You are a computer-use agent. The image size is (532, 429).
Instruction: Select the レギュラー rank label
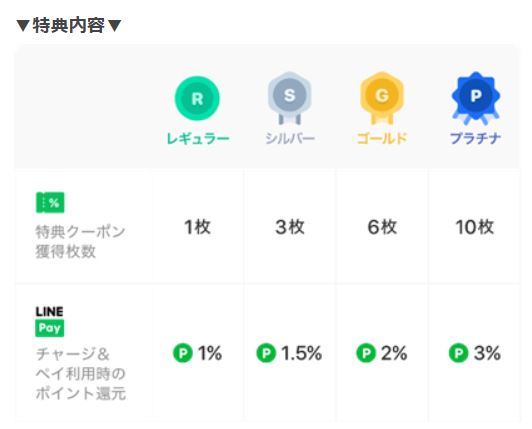pyautogui.click(x=198, y=138)
